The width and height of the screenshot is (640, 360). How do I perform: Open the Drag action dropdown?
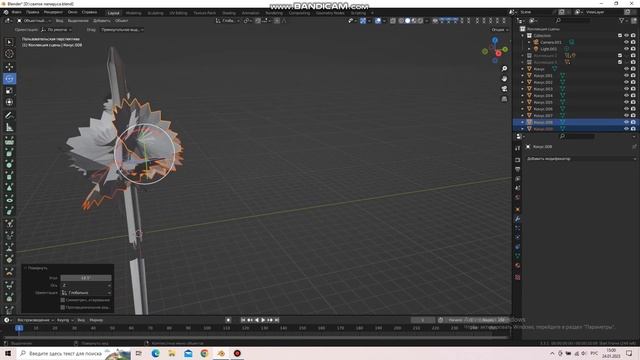(122, 30)
